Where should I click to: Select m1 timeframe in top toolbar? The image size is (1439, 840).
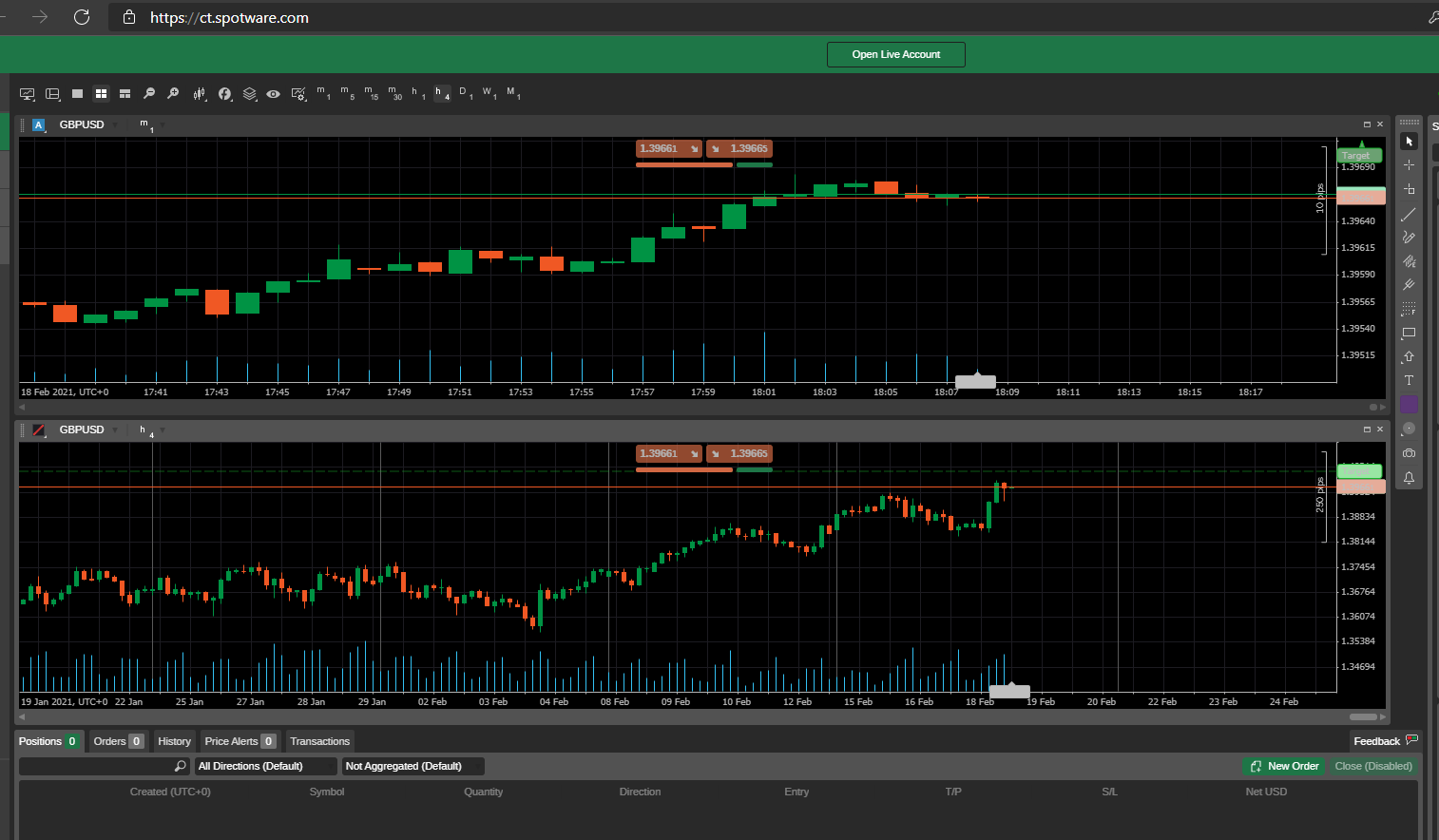pos(324,93)
